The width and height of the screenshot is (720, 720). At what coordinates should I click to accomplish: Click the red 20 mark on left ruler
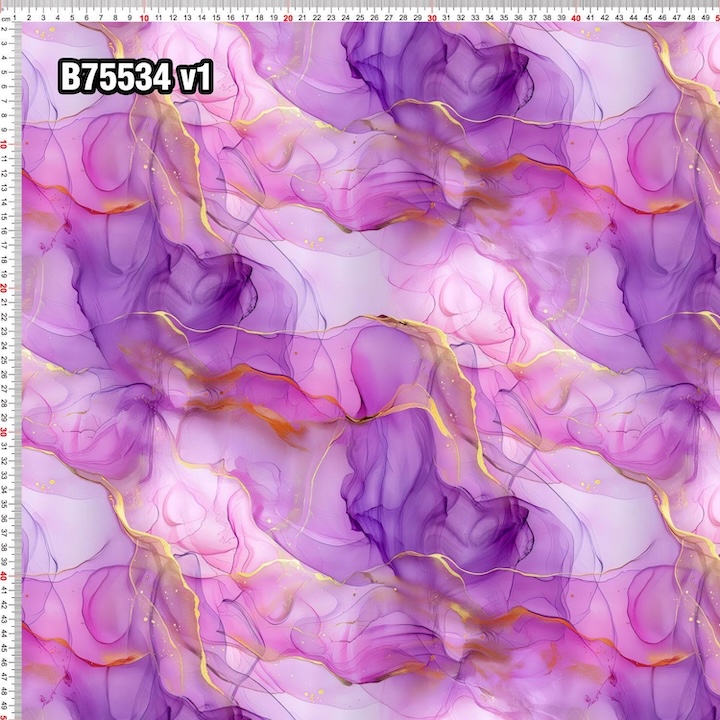(x=6, y=288)
